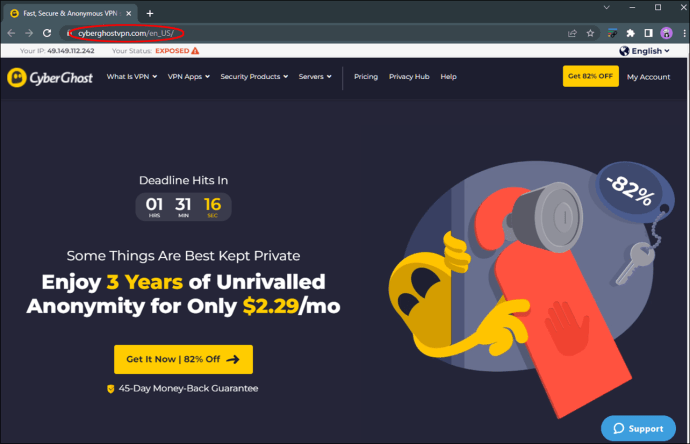Open the English language selector

click(x=645, y=51)
